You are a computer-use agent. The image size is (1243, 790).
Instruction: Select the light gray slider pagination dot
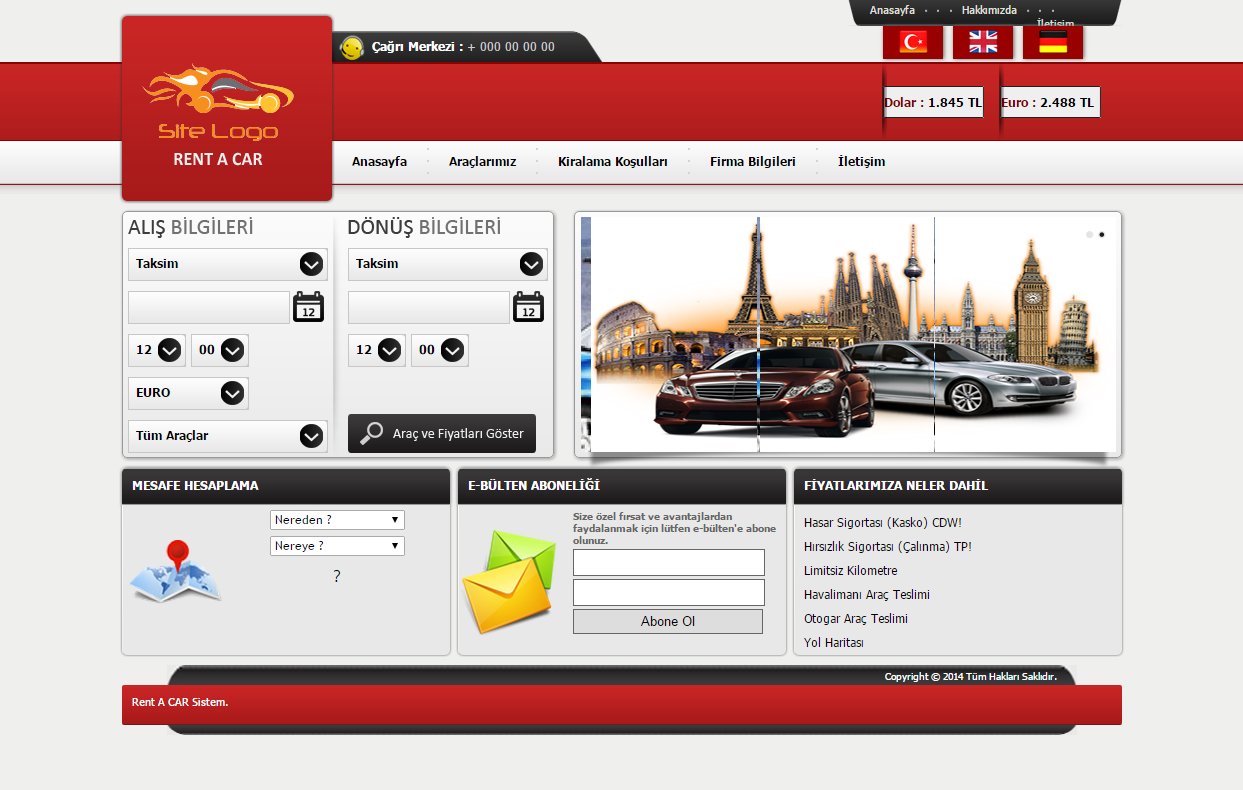(1090, 235)
